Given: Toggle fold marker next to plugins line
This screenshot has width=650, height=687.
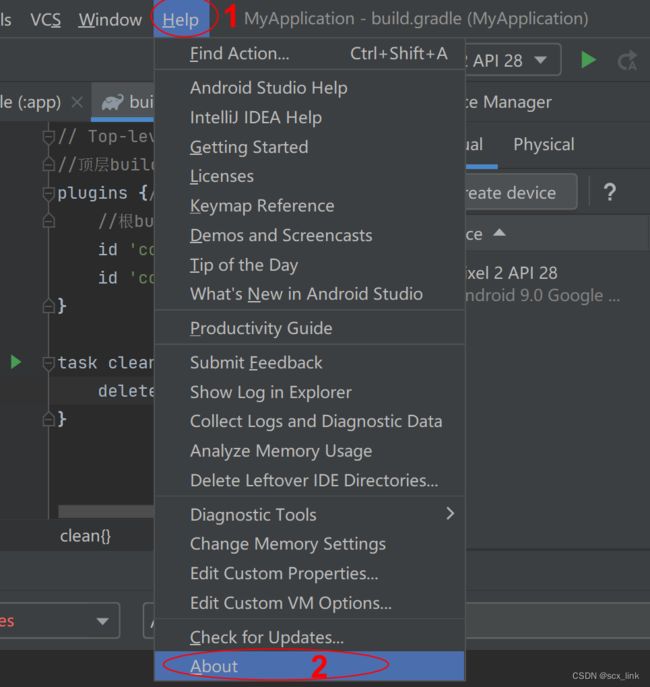Looking at the screenshot, I should (48, 193).
